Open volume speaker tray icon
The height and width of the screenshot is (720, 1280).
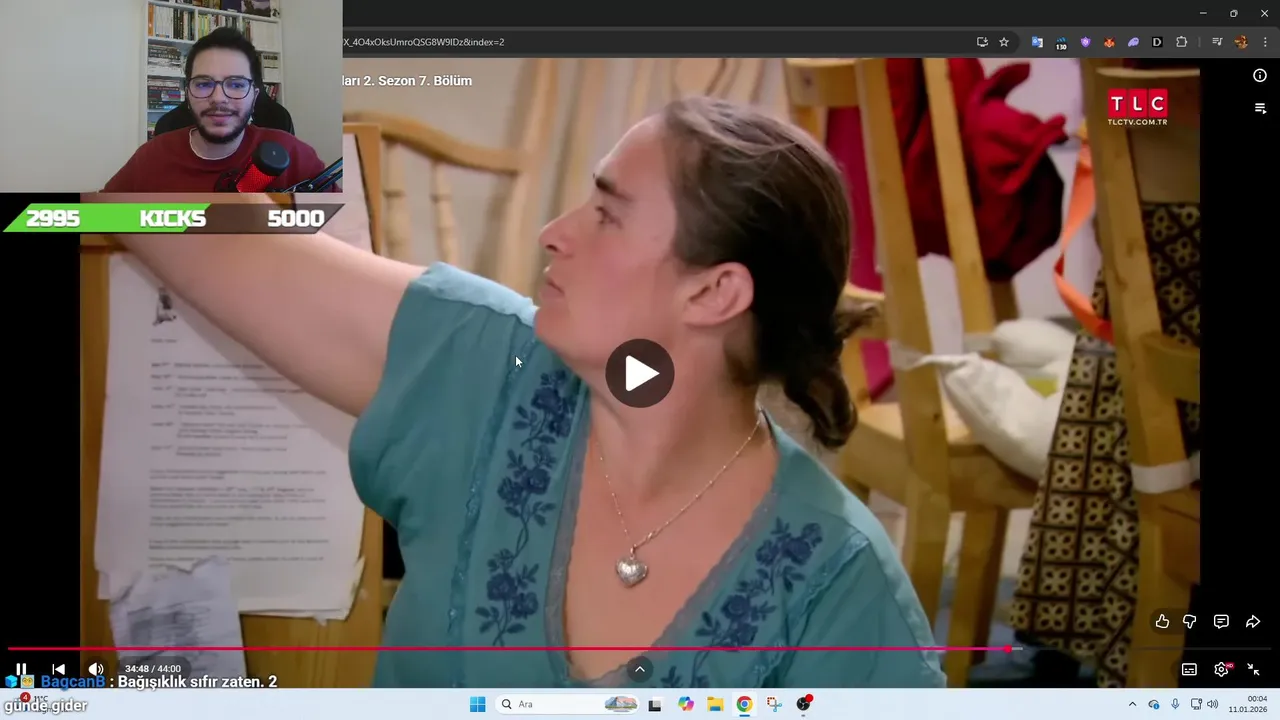[x=1213, y=704]
